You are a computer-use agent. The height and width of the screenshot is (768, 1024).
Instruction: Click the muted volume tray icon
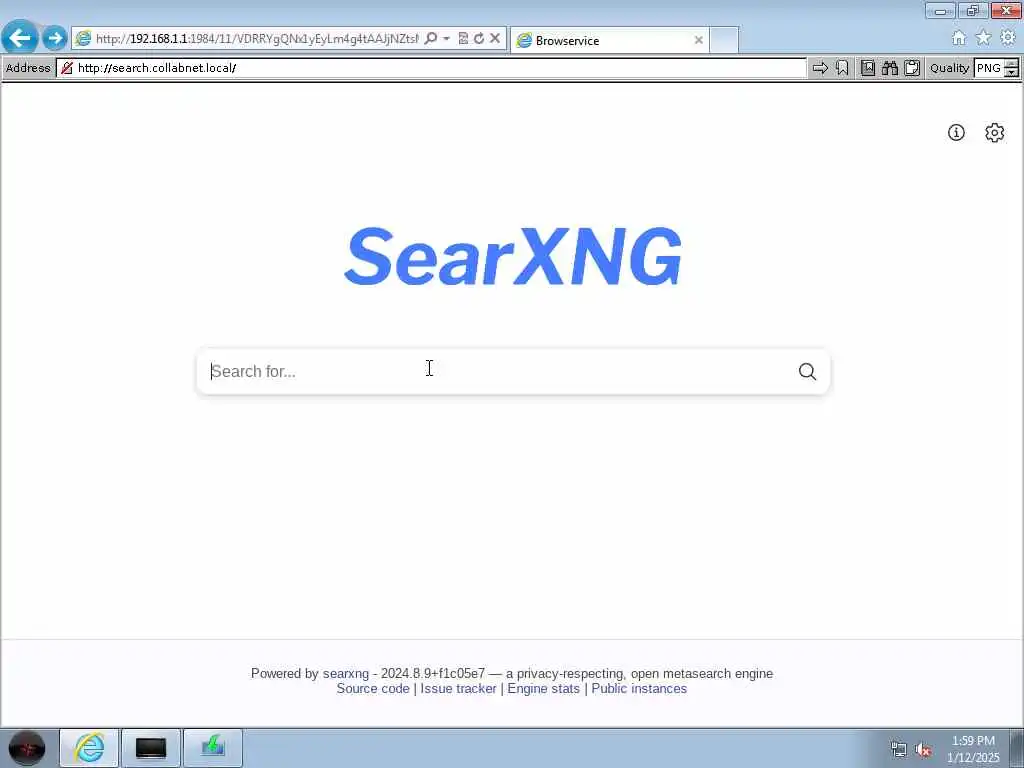click(x=923, y=750)
